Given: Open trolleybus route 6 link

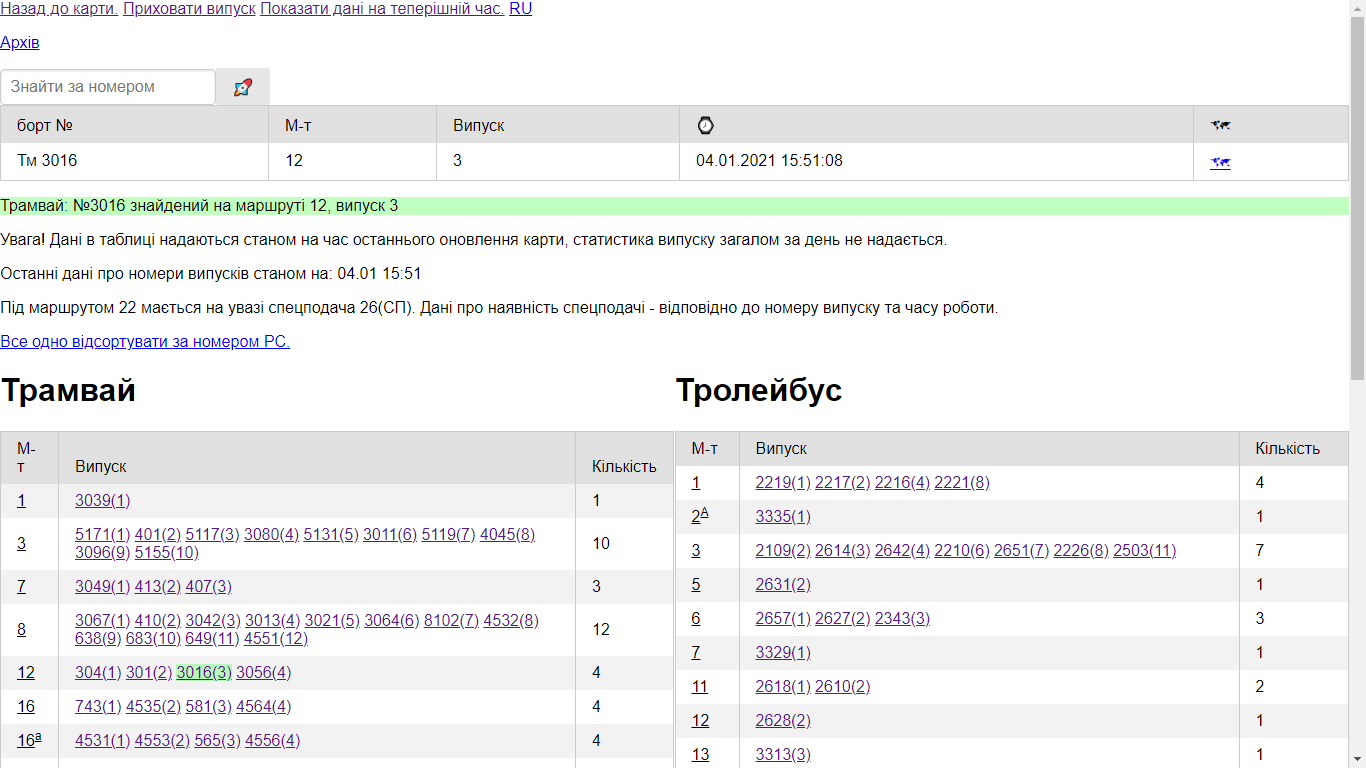Looking at the screenshot, I should (x=696, y=619).
